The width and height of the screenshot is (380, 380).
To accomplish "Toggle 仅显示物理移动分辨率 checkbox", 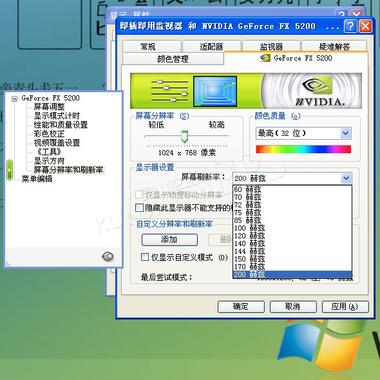I will click(x=139, y=194).
